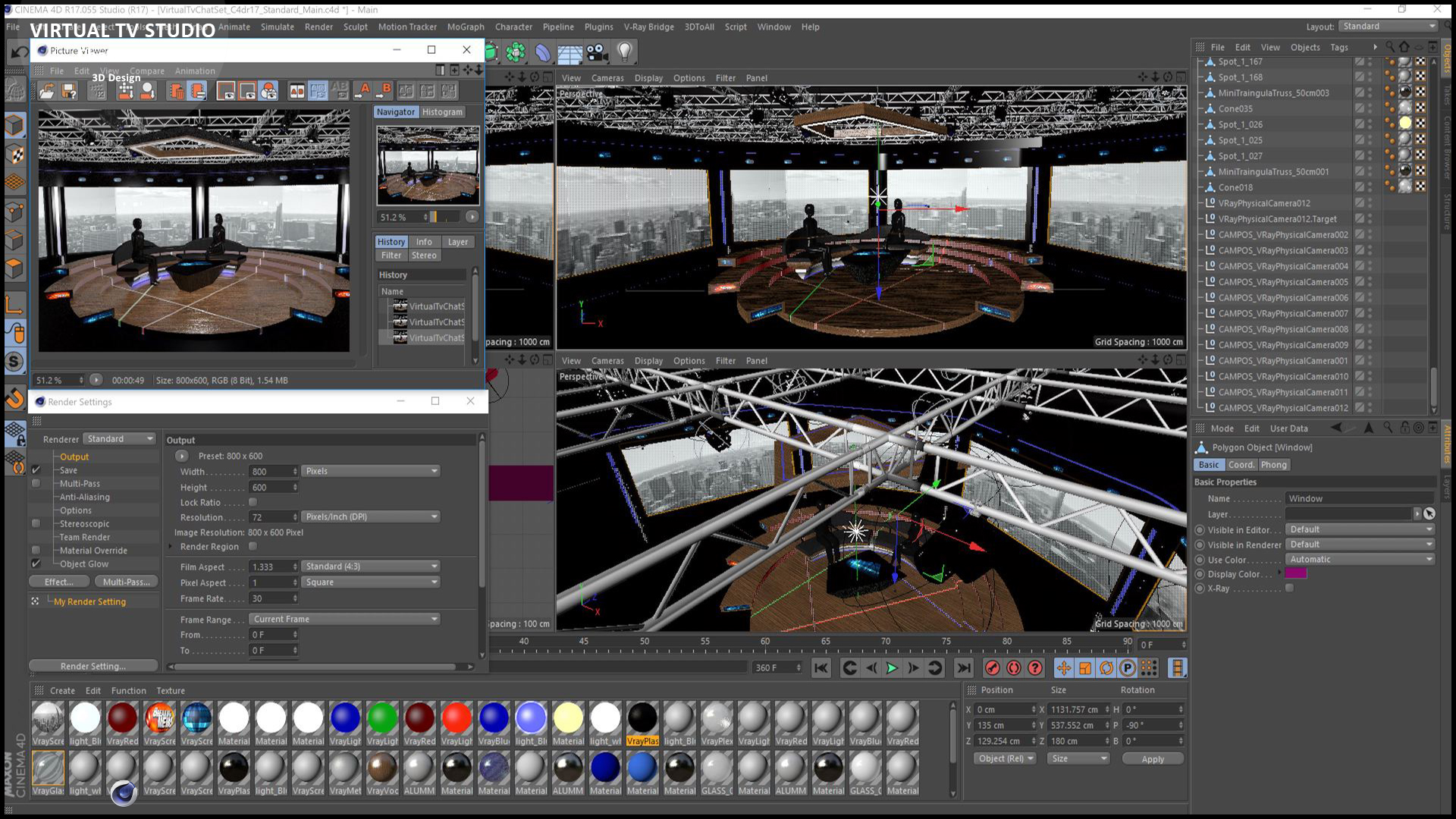Click the go to start of animation button
The height and width of the screenshot is (819, 1456).
821,668
